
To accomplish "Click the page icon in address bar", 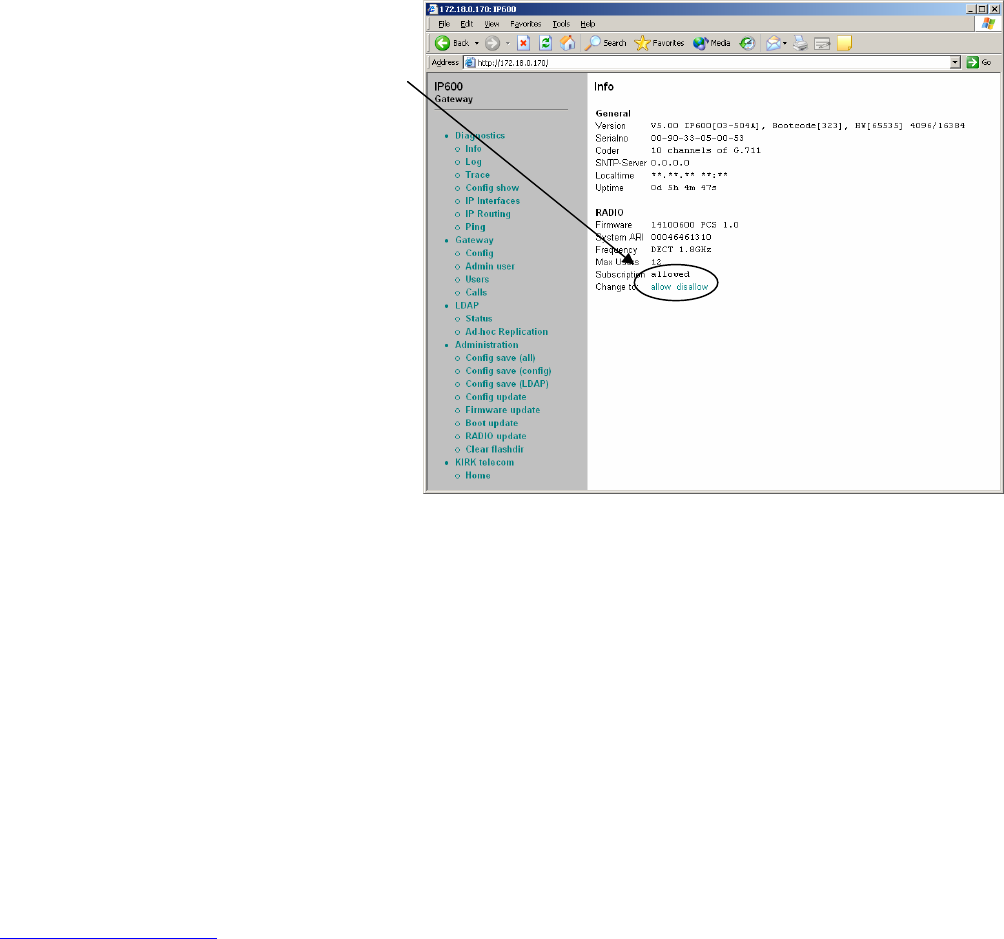I will 470,62.
